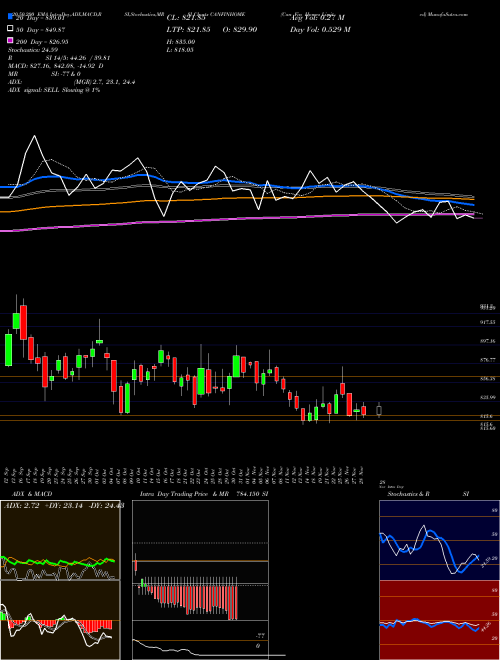Click the H: 835.00 high price
The height and width of the screenshot is (660, 500).
click(181, 42)
